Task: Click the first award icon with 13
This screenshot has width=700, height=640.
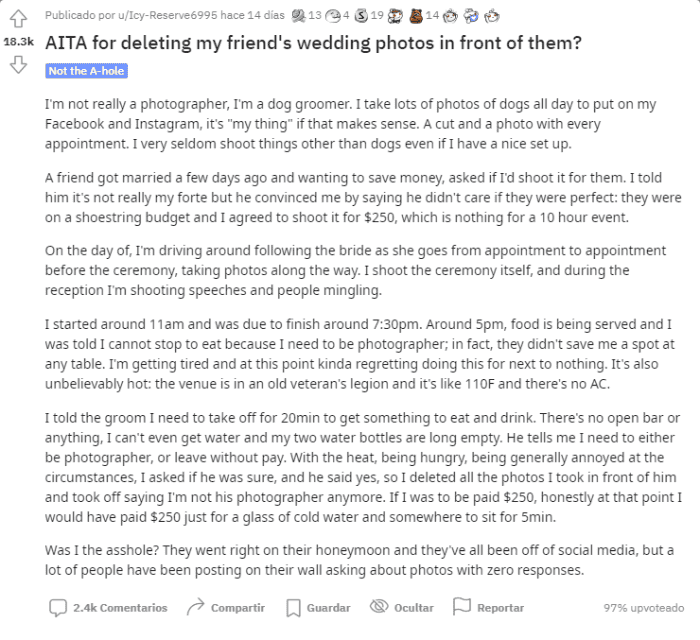Action: pyautogui.click(x=299, y=16)
